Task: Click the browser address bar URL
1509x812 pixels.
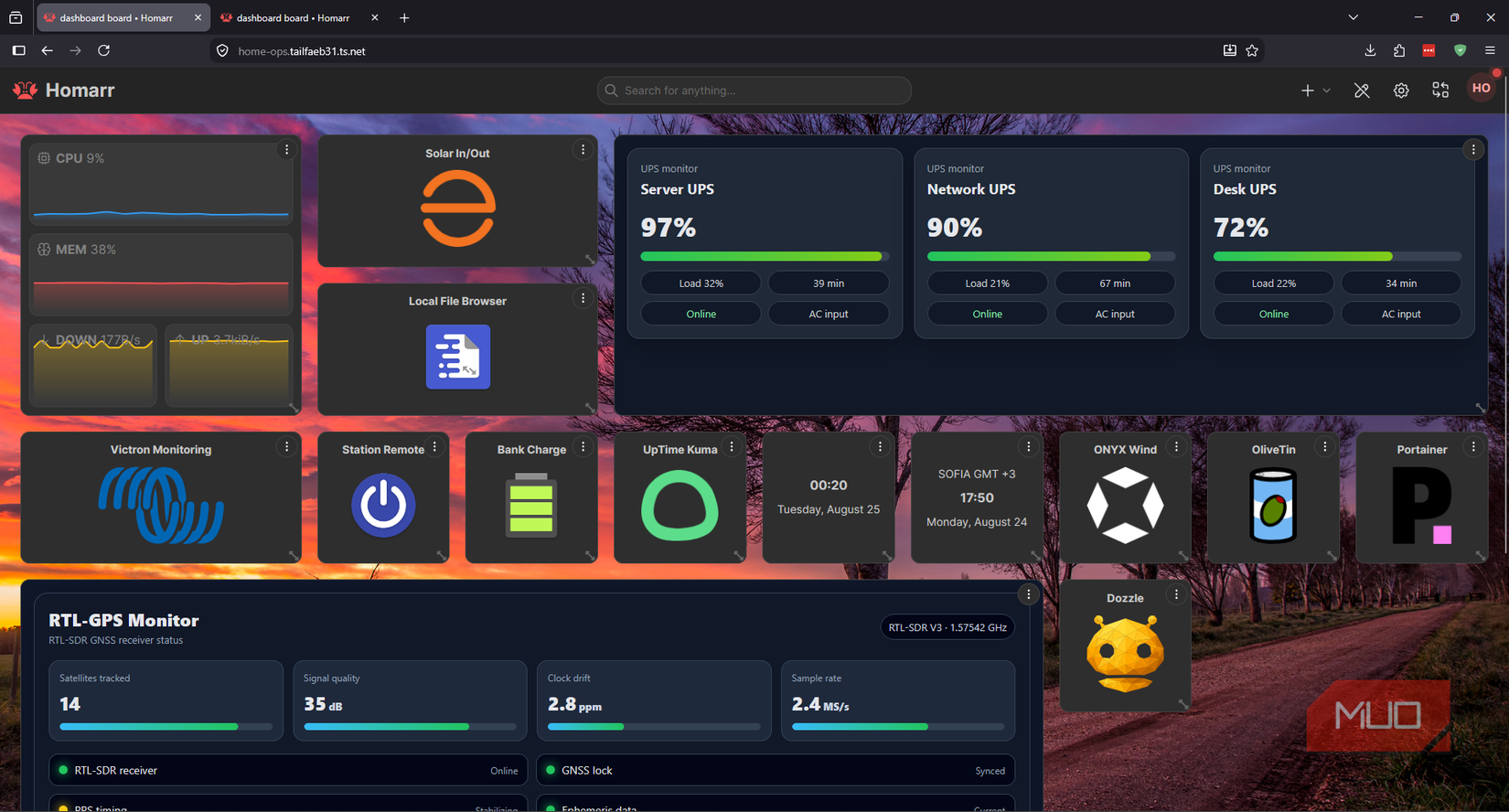Action: click(302, 51)
